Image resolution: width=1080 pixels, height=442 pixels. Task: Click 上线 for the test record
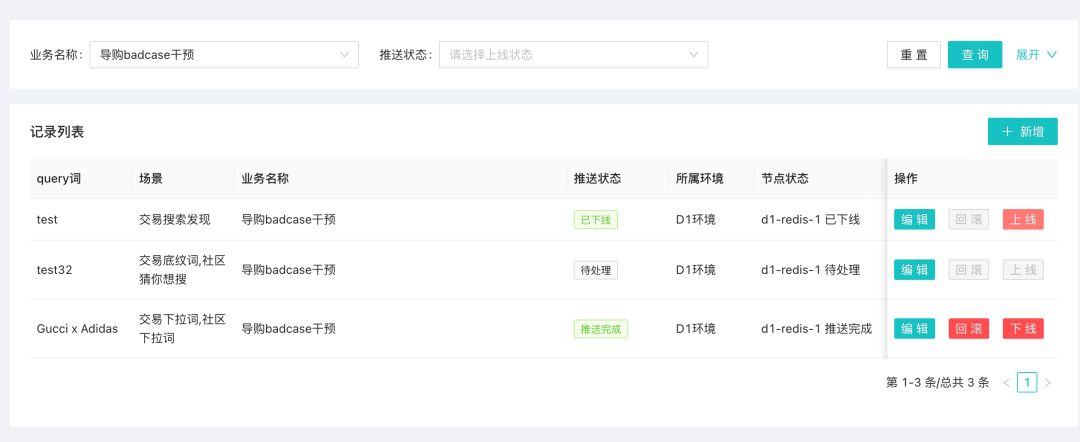click(1023, 219)
